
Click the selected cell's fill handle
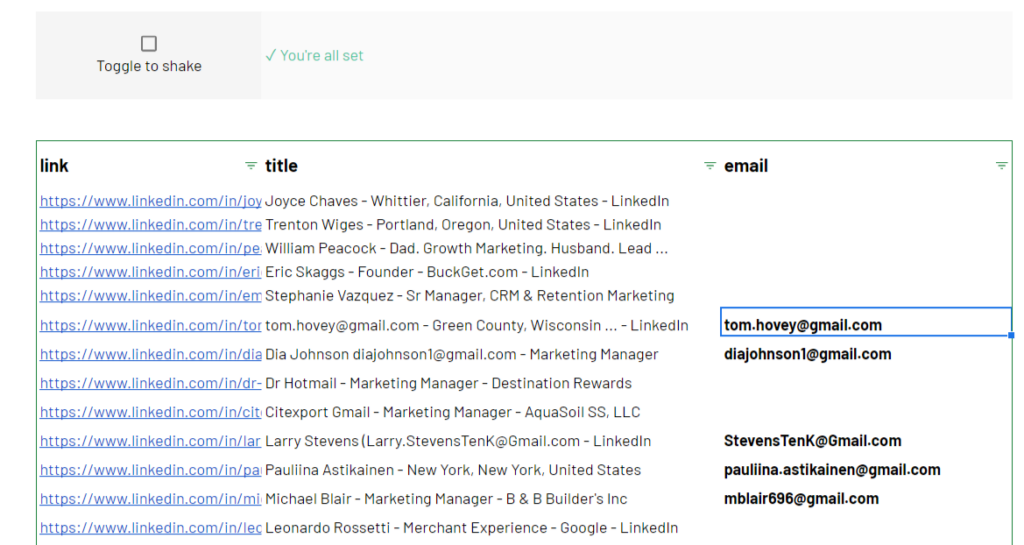click(1011, 335)
